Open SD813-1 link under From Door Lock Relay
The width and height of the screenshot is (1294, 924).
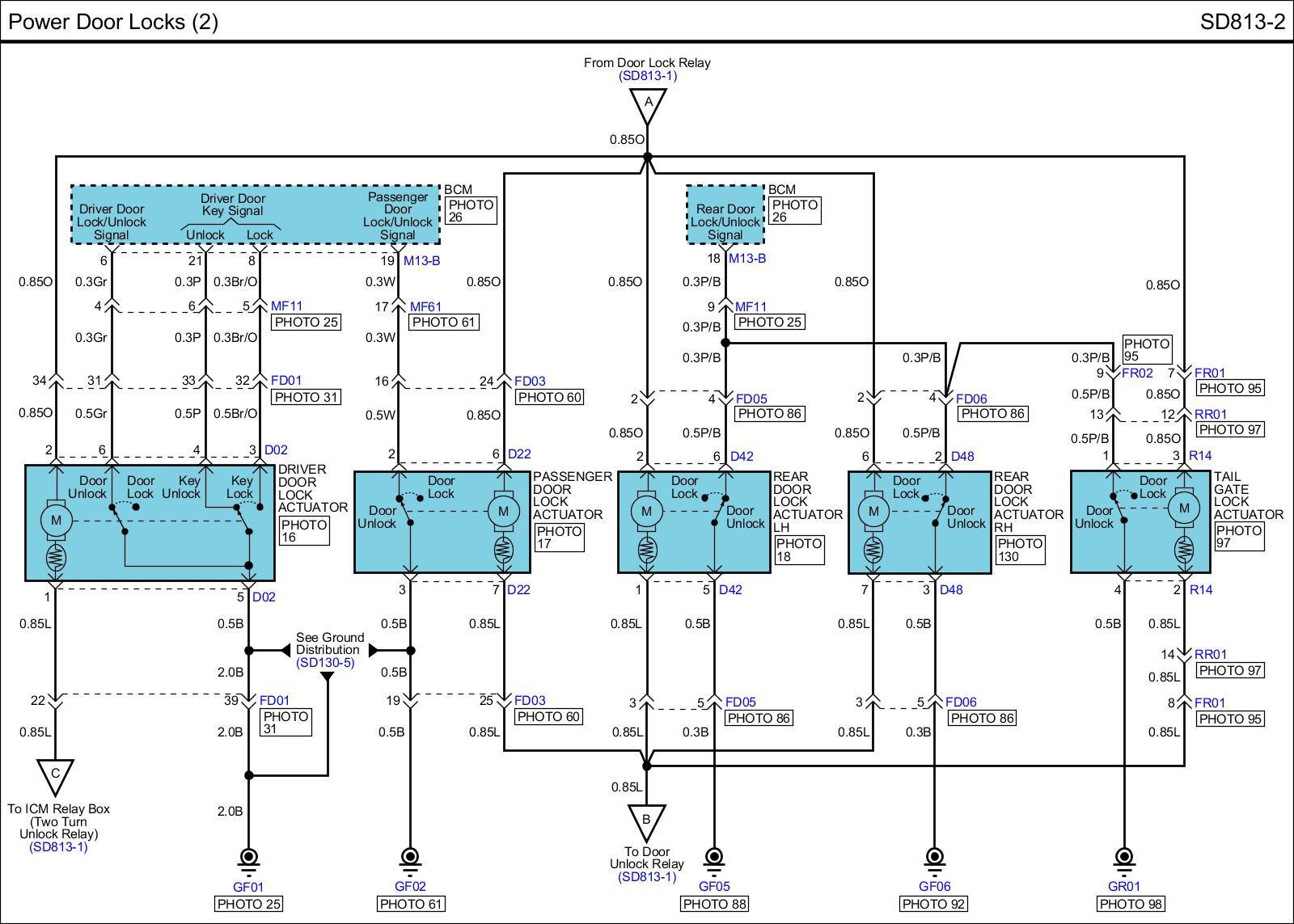647,76
